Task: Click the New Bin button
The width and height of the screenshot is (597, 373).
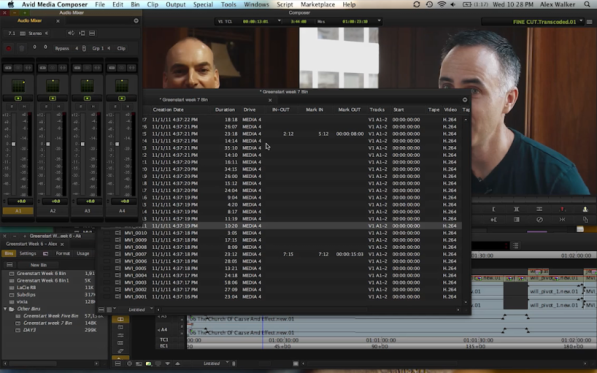Action: coord(38,265)
